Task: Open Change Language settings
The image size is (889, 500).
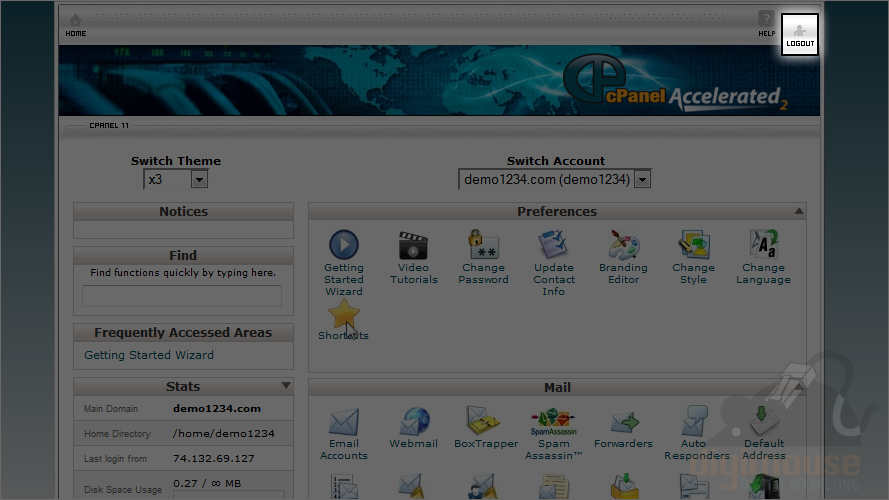Action: (764, 246)
